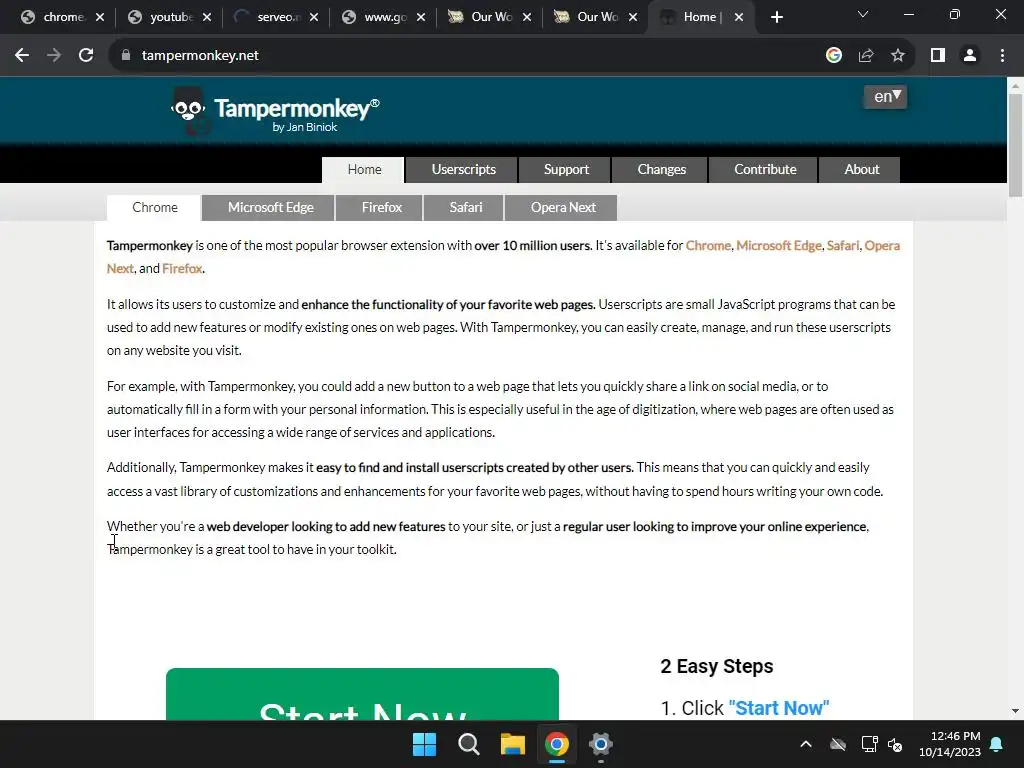Click the browser back arrow
The height and width of the screenshot is (768, 1024).
point(22,56)
